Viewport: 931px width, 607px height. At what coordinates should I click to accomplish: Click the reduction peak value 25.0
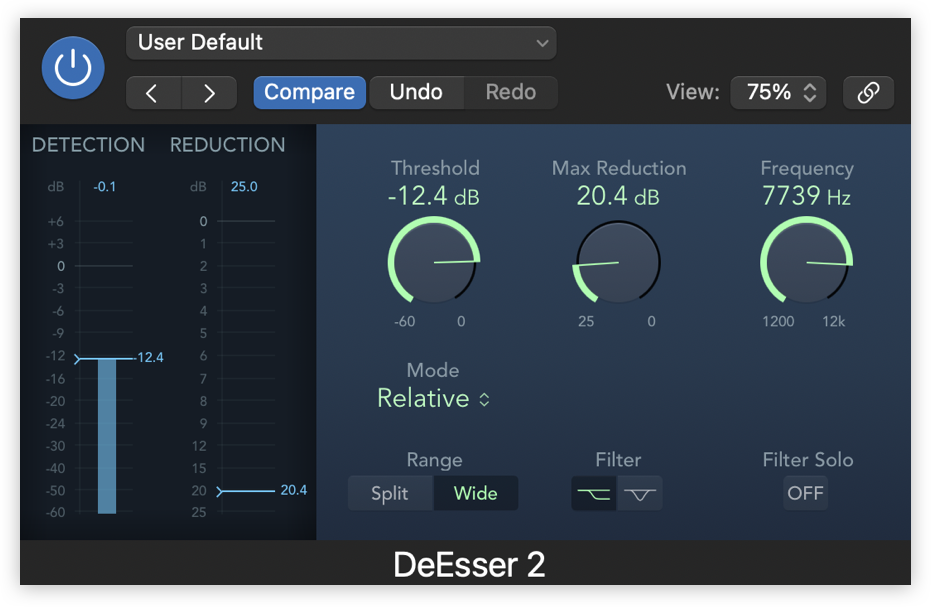(244, 186)
